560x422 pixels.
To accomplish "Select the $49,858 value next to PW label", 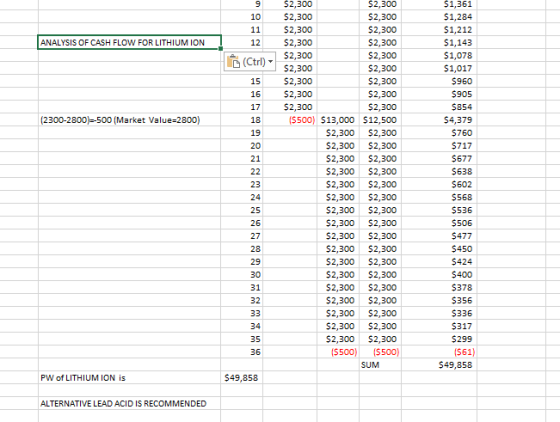I will (x=241, y=378).
